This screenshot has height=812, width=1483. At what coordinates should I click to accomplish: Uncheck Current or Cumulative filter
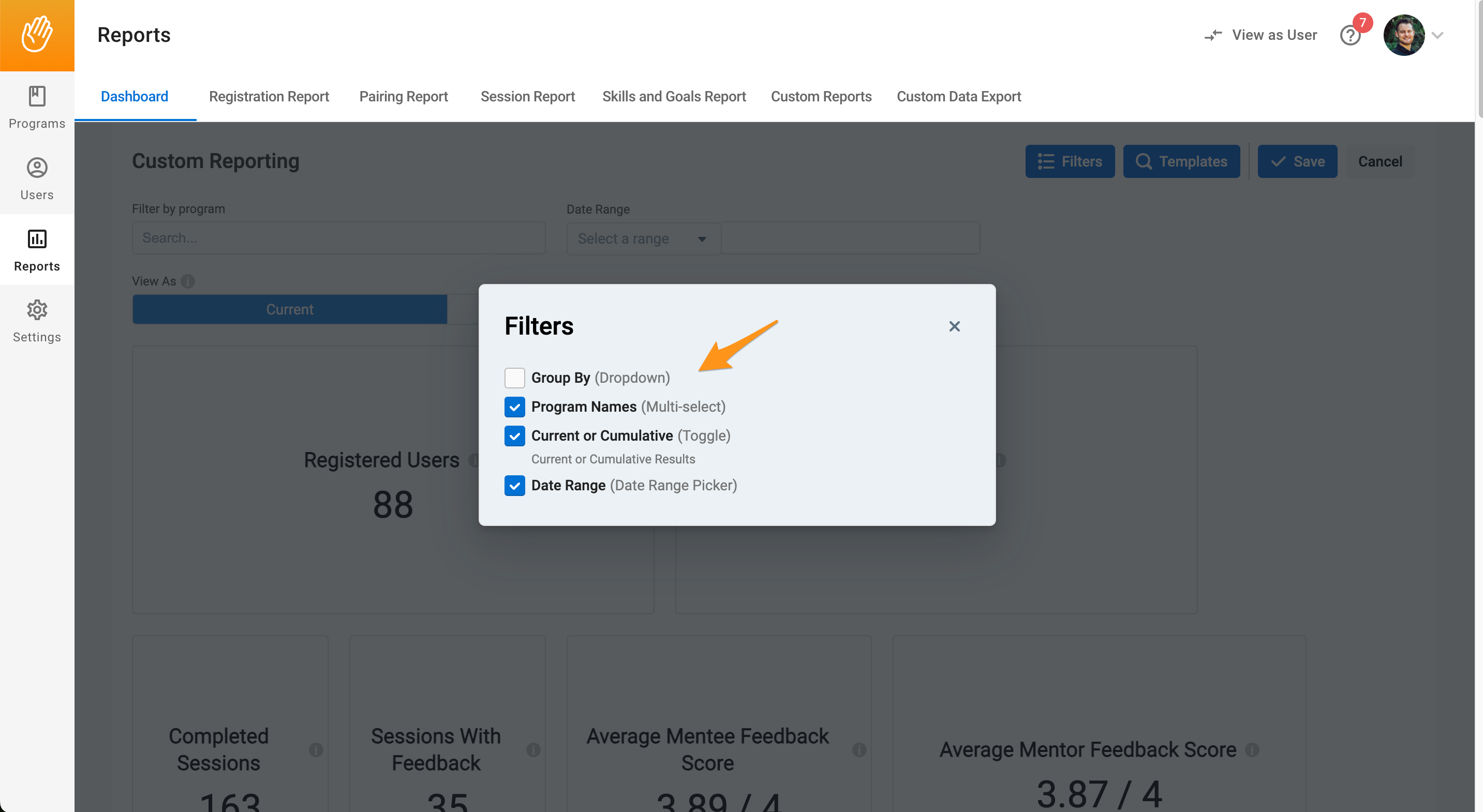pyautogui.click(x=514, y=435)
